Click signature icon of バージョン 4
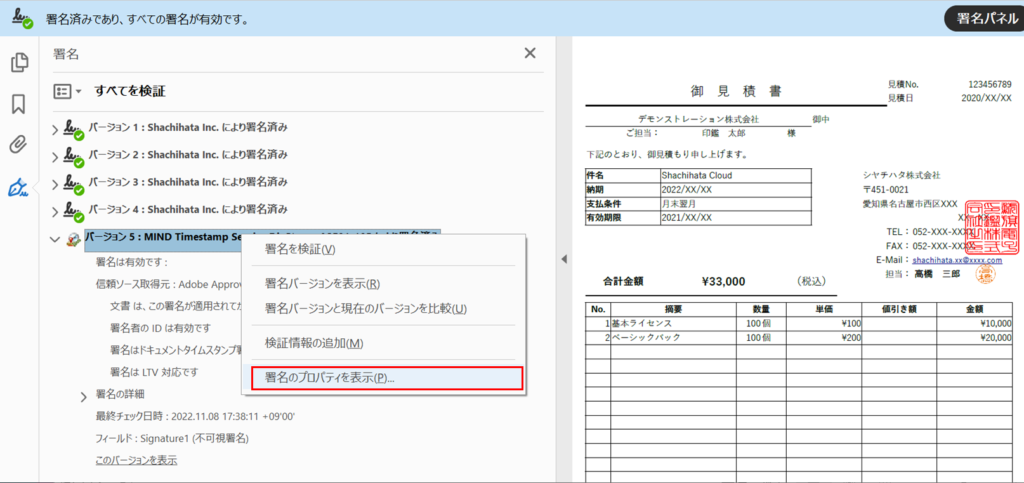The image size is (1024, 483). pyautogui.click(x=73, y=213)
